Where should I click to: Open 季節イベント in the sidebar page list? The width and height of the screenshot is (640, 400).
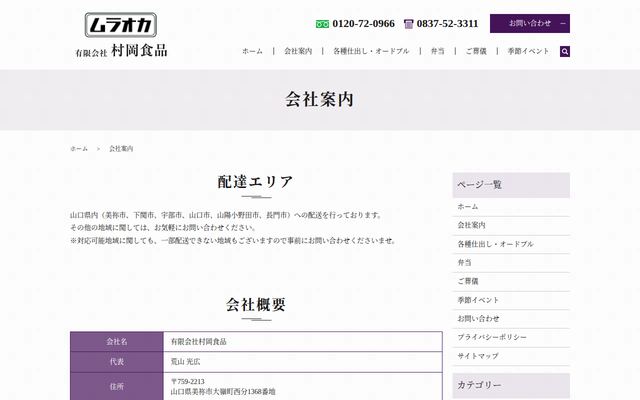pos(511,300)
